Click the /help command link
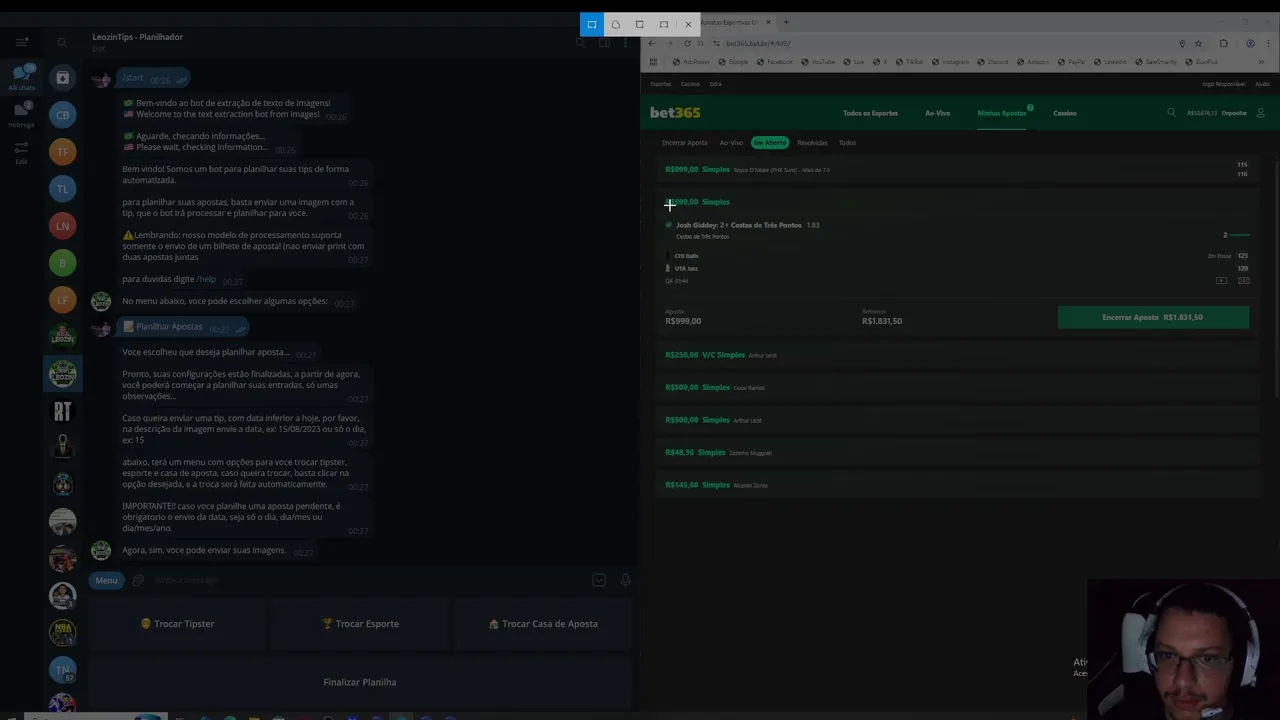Image resolution: width=1280 pixels, height=720 pixels. pyautogui.click(x=206, y=279)
